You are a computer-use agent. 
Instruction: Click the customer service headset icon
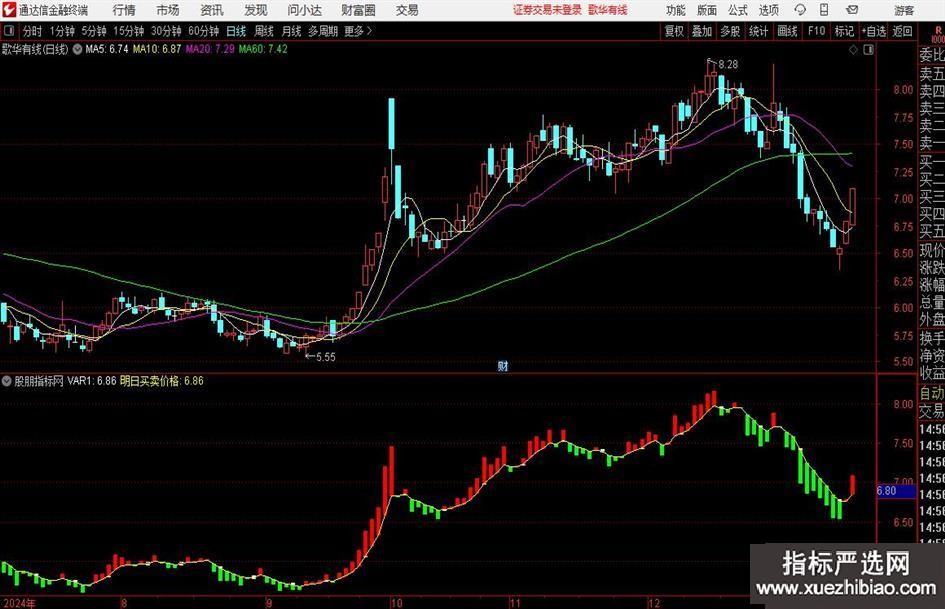tap(800, 10)
